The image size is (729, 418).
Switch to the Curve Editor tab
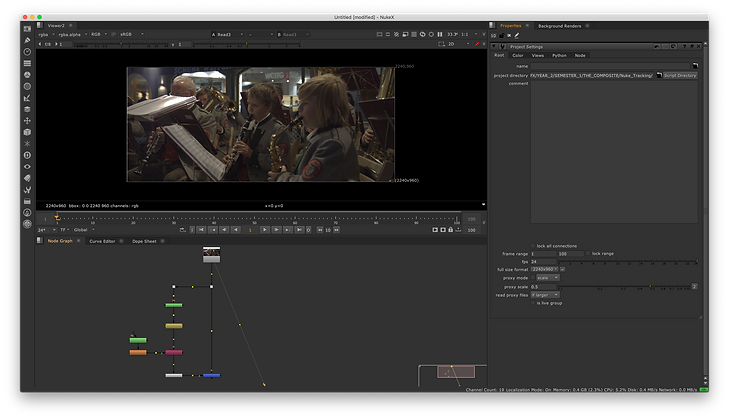[102, 241]
